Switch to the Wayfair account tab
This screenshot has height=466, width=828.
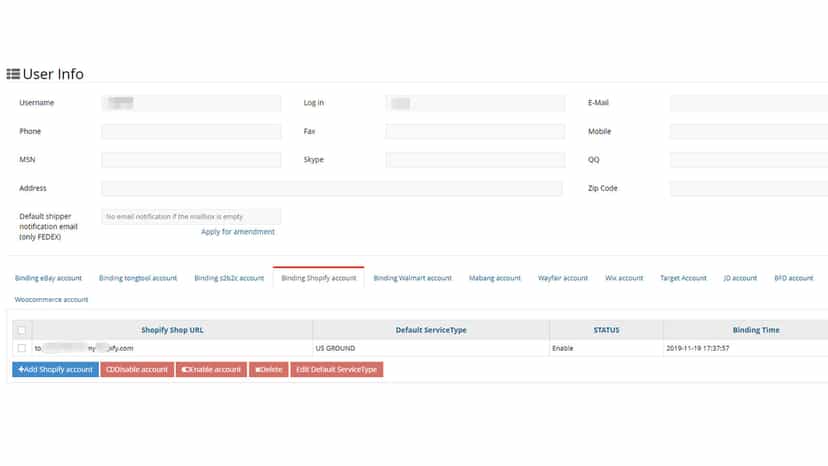563,278
